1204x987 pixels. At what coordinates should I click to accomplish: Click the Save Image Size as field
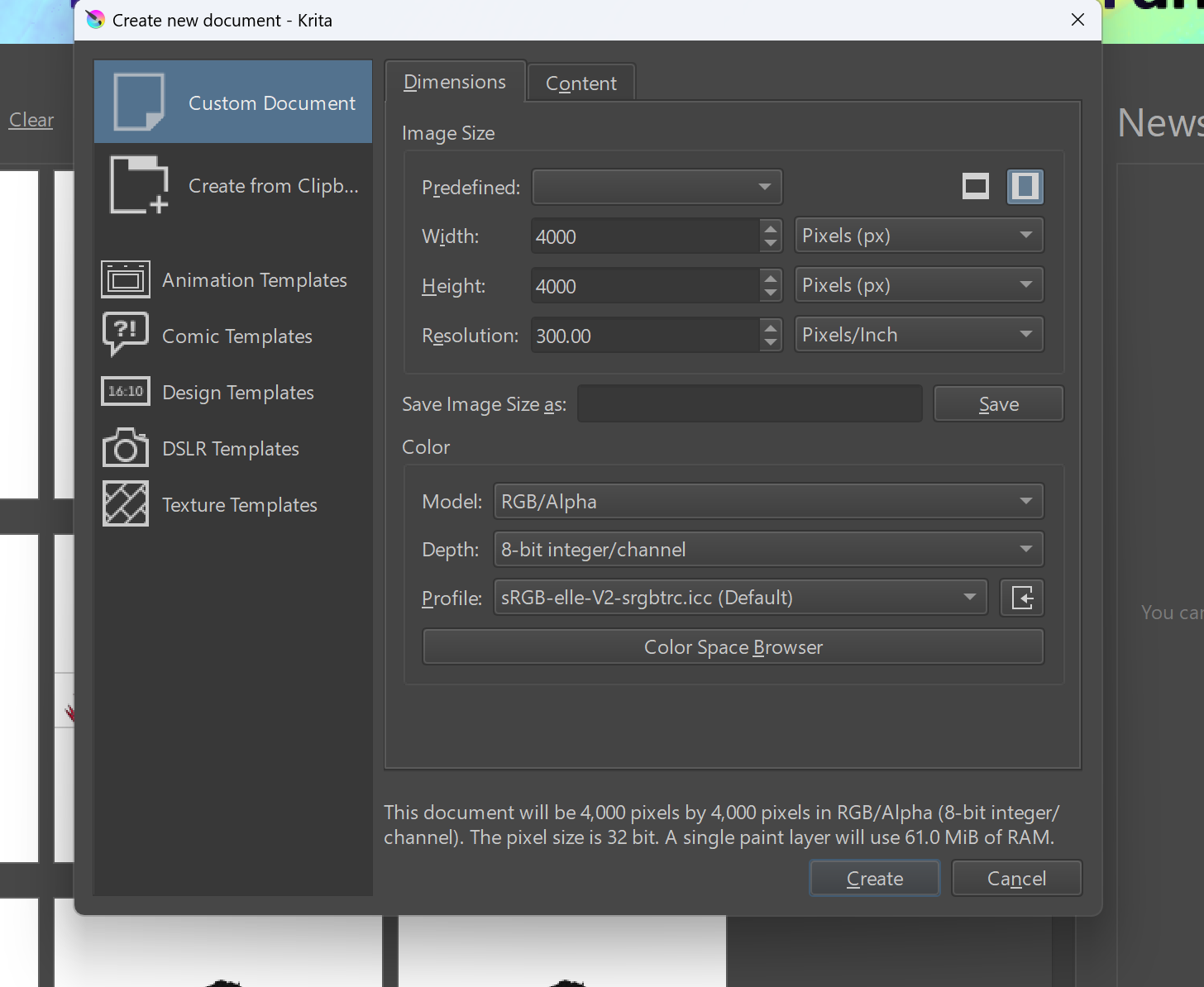pos(749,404)
